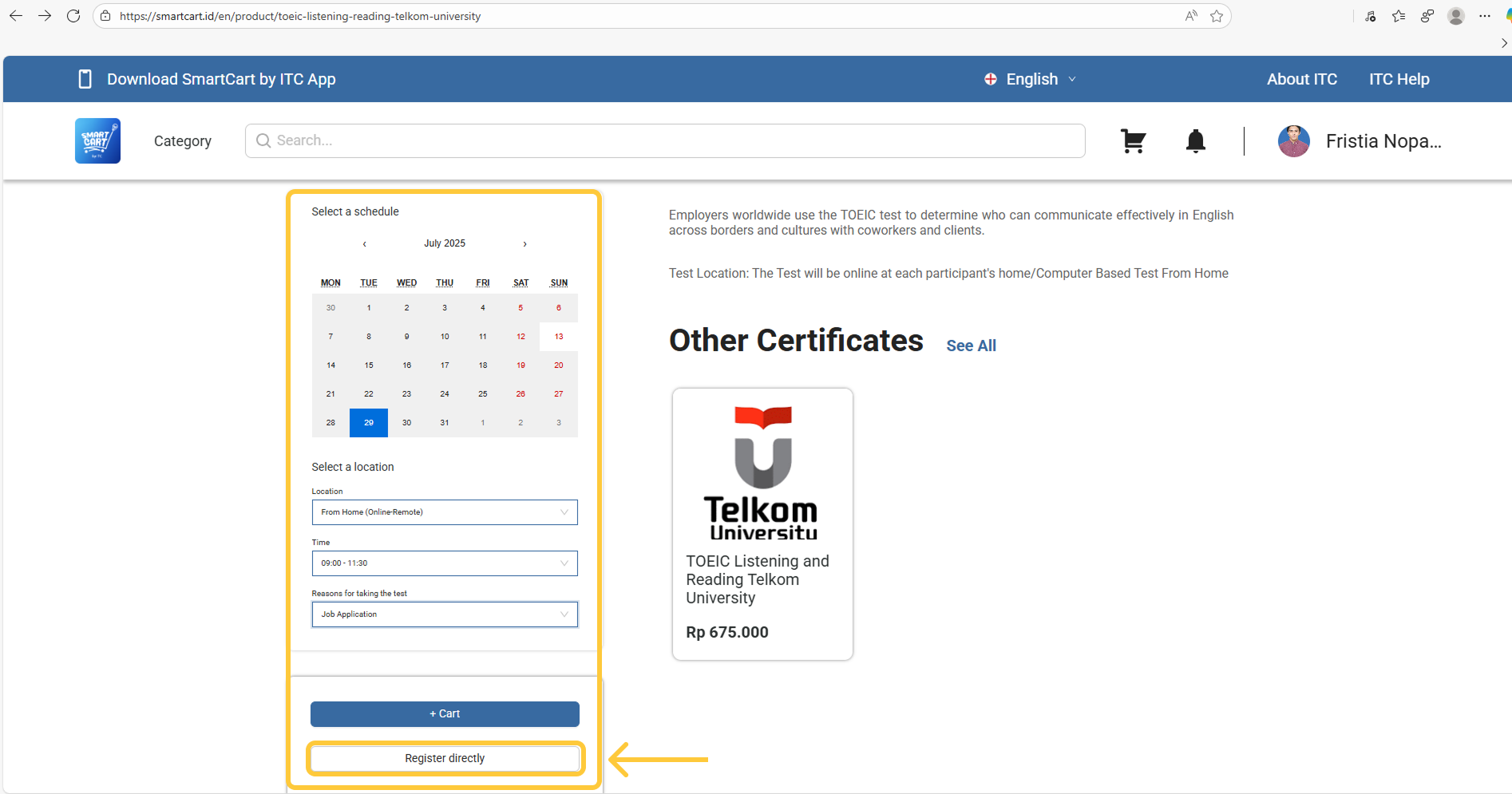Screen dimensions: 1512x794
Task: Go to previous month in calendar
Action: point(365,244)
